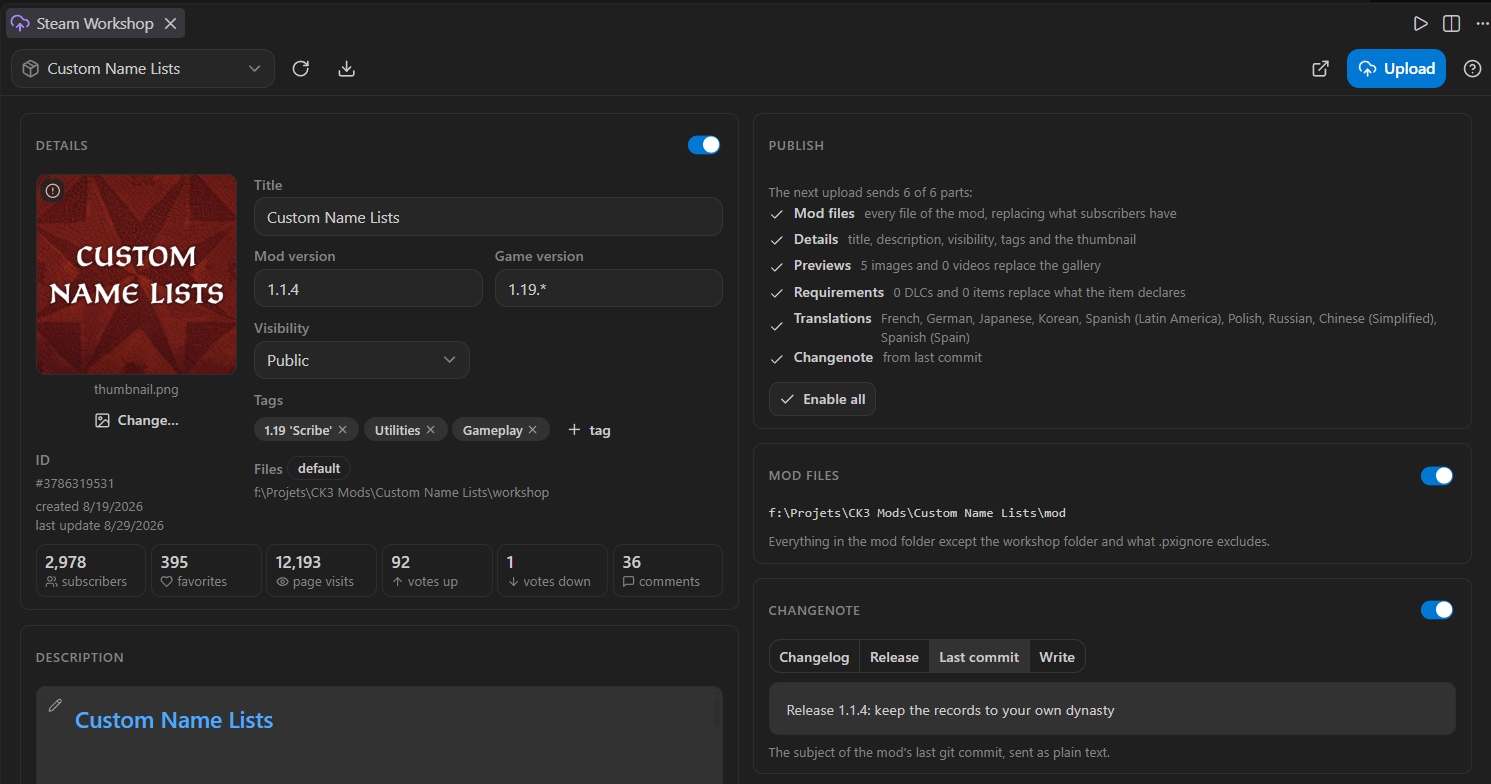The image size is (1491, 784).
Task: Click the mod folder path in Mod Files
Action: (x=917, y=513)
